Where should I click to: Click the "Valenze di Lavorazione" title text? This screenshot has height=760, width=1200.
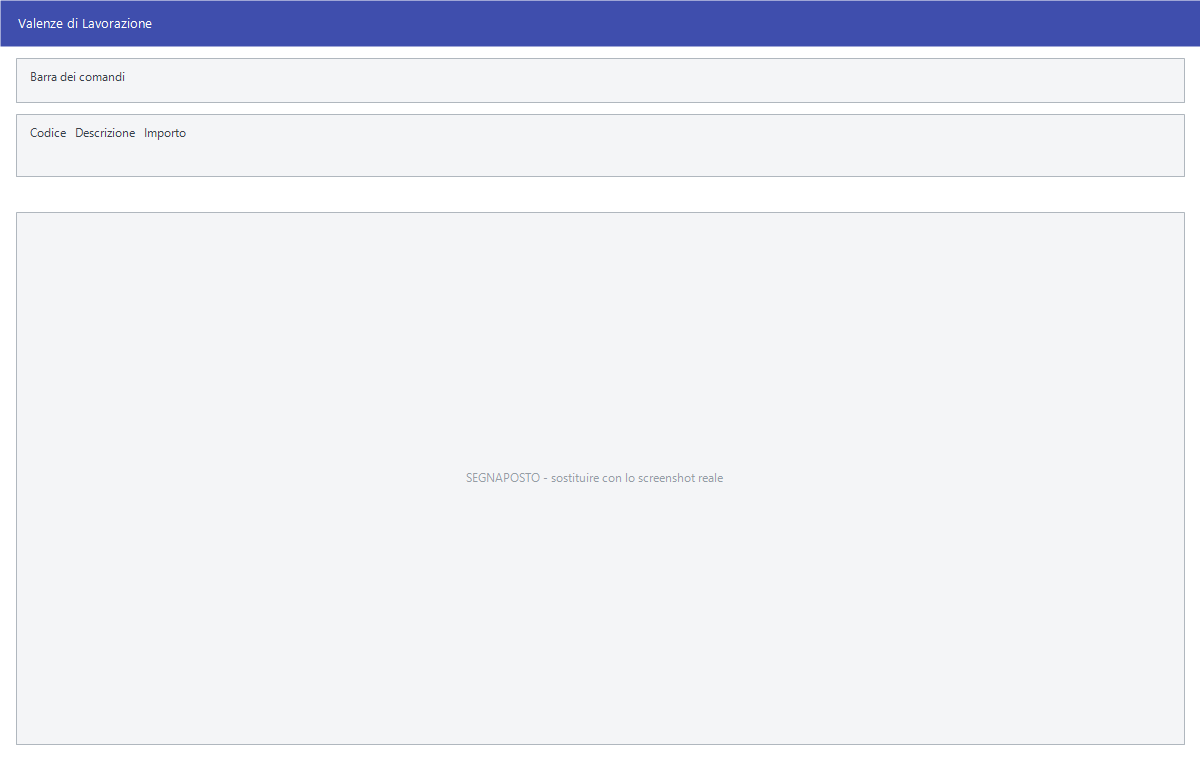point(85,23)
